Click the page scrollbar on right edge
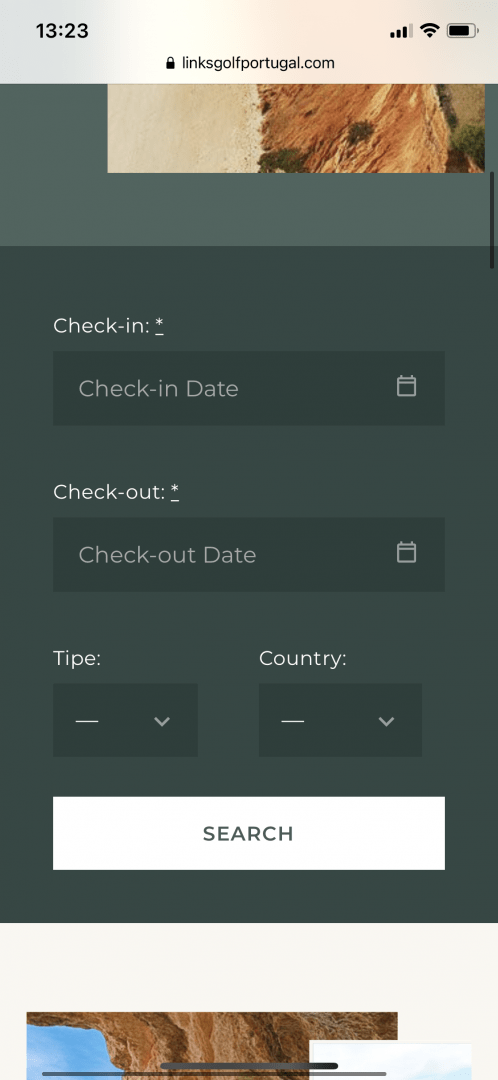This screenshot has height=1080, width=498. pos(492,220)
